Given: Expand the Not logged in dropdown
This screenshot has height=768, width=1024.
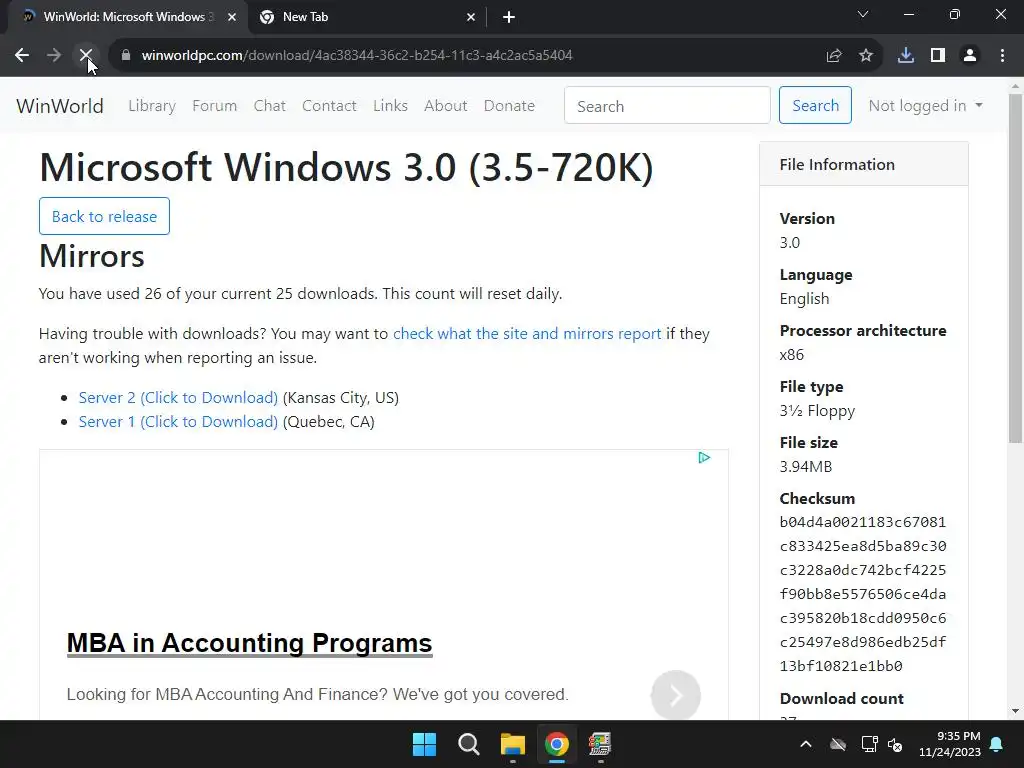Looking at the screenshot, I should (925, 106).
